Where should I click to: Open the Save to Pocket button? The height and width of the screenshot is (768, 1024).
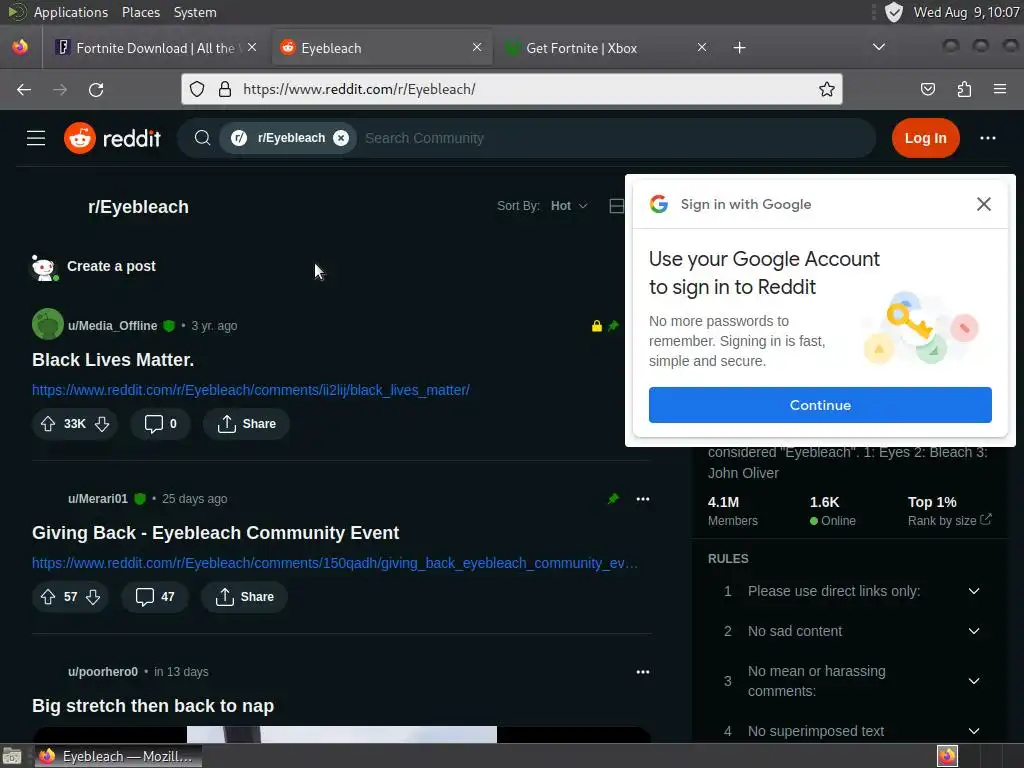(x=927, y=89)
